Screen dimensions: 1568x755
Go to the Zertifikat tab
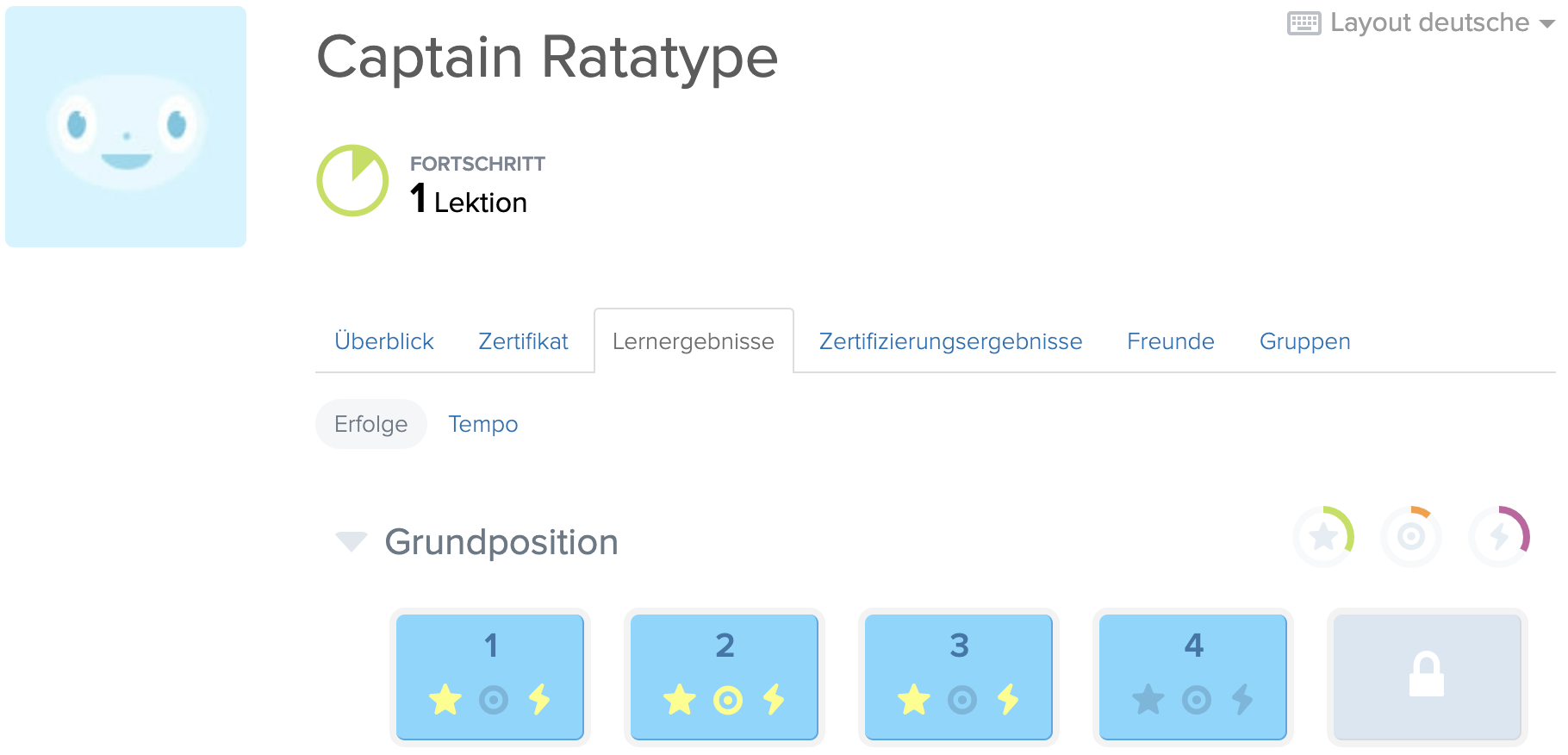(x=523, y=341)
